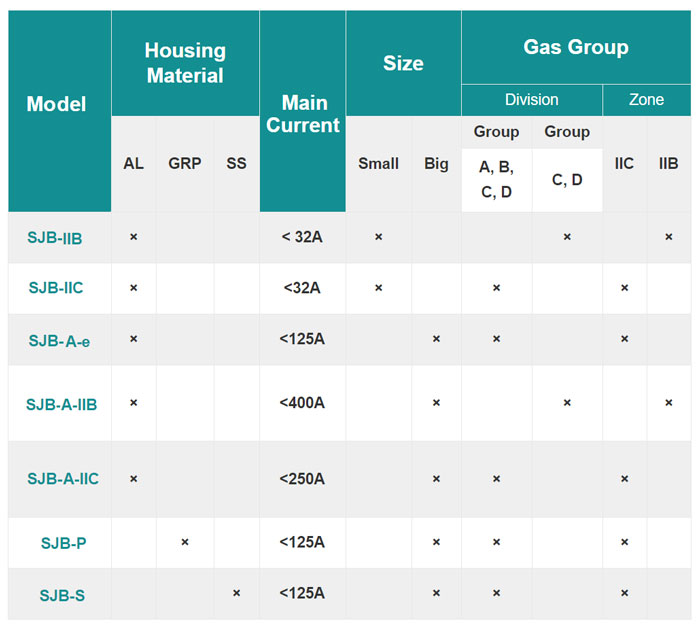Click the × in SJB-IIB Small size cell

click(378, 237)
